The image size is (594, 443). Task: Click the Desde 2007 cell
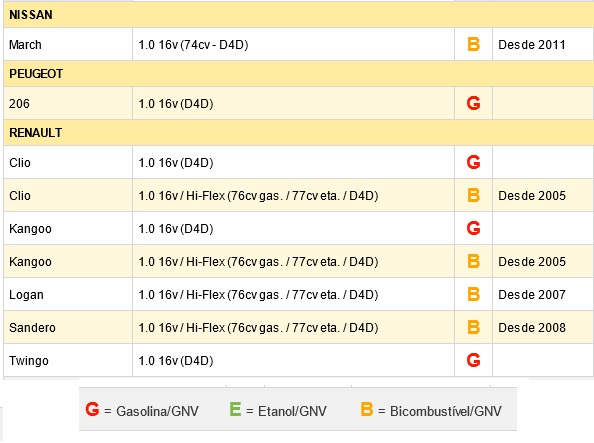[543, 294]
